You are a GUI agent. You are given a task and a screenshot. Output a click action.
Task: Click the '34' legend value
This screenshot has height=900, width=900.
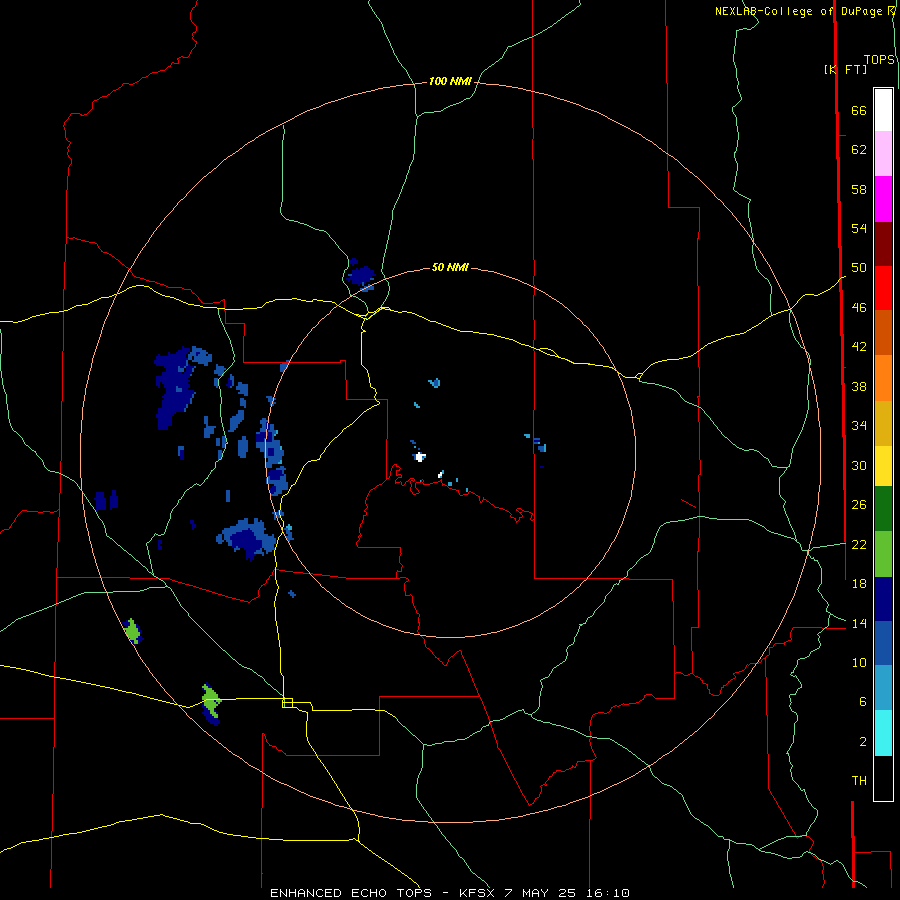coord(859,425)
